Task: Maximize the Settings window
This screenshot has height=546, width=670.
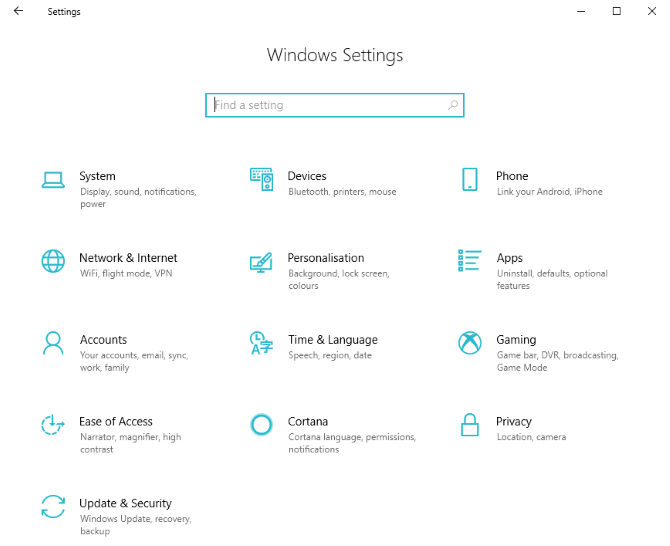Action: point(616,12)
